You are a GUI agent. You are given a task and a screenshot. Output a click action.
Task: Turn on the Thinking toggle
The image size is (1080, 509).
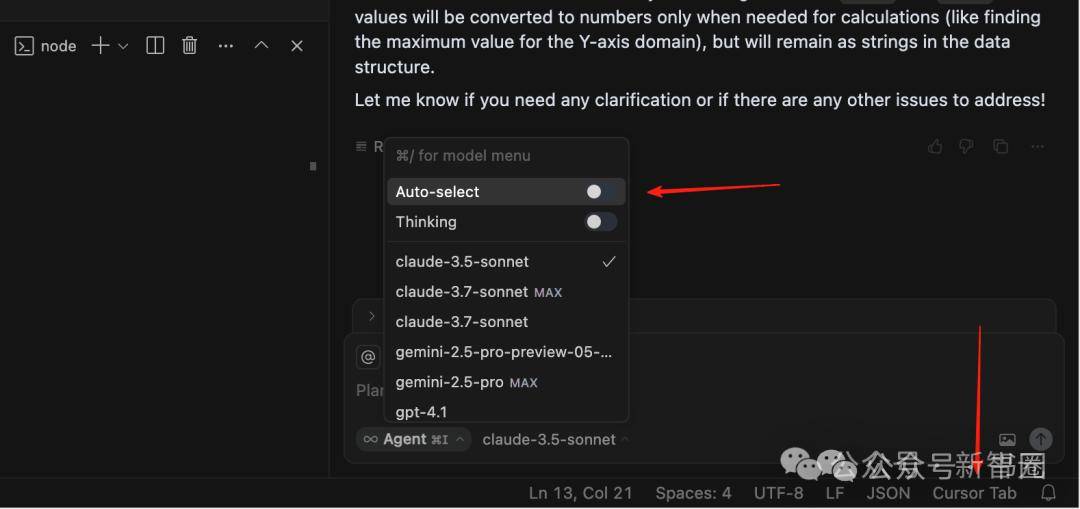coord(601,222)
